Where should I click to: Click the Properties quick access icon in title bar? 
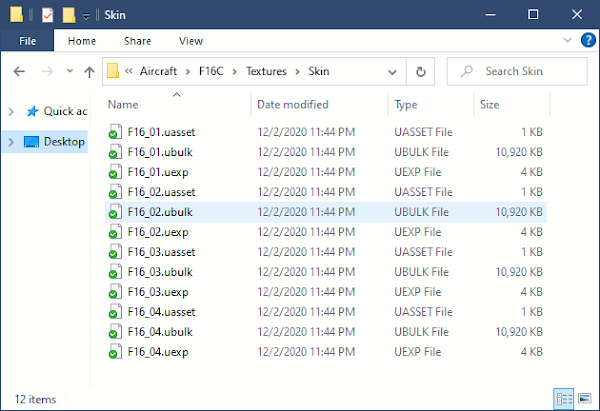47,15
